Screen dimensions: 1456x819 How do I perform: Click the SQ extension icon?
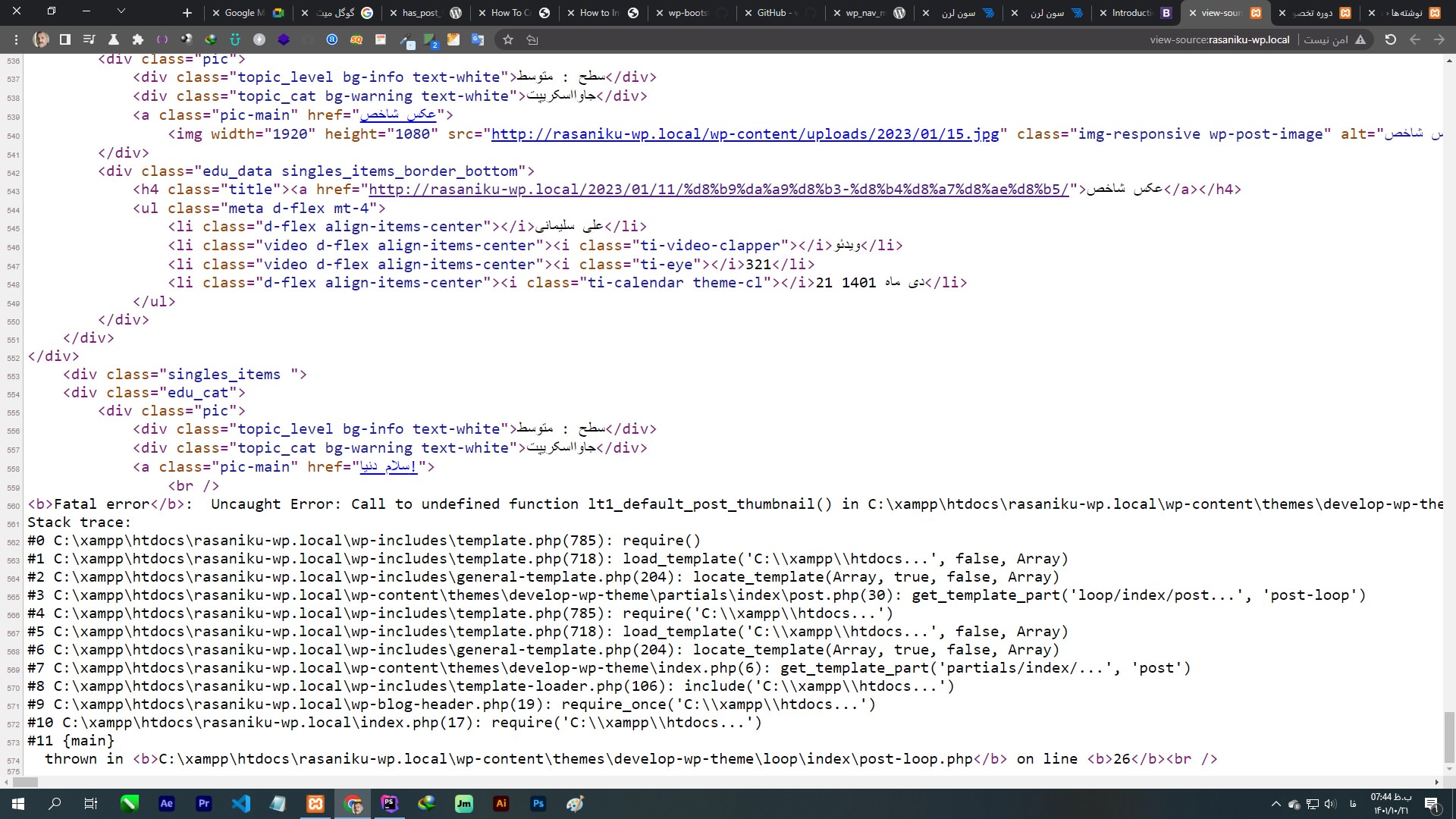[356, 39]
